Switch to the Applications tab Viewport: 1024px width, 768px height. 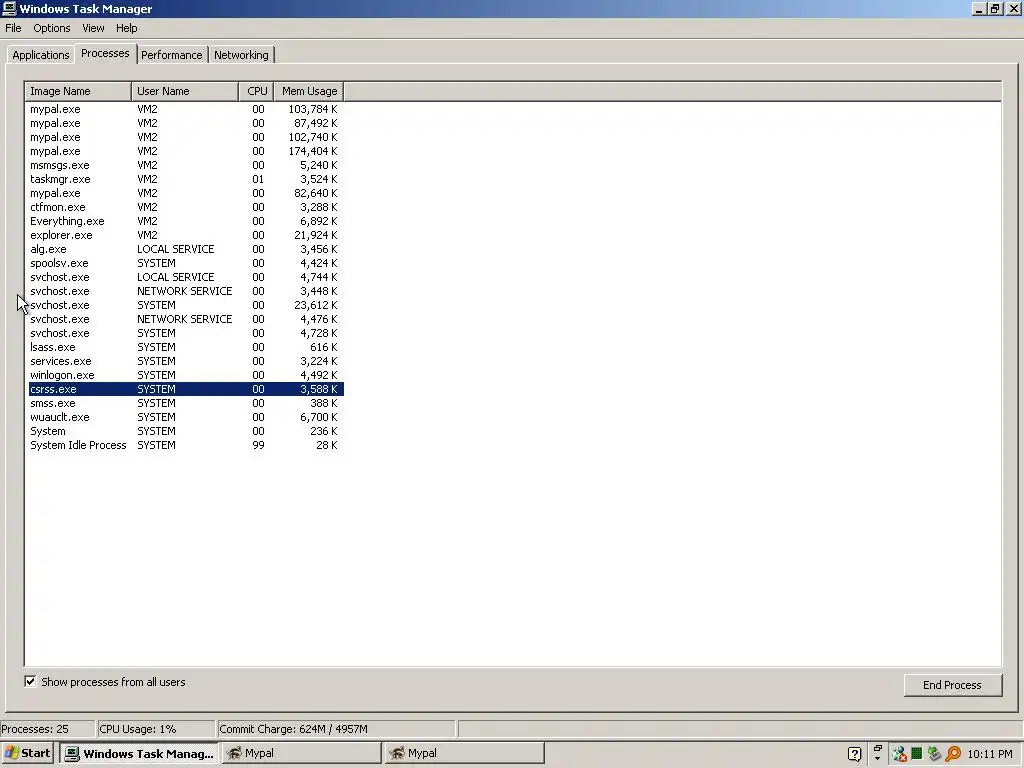40,55
